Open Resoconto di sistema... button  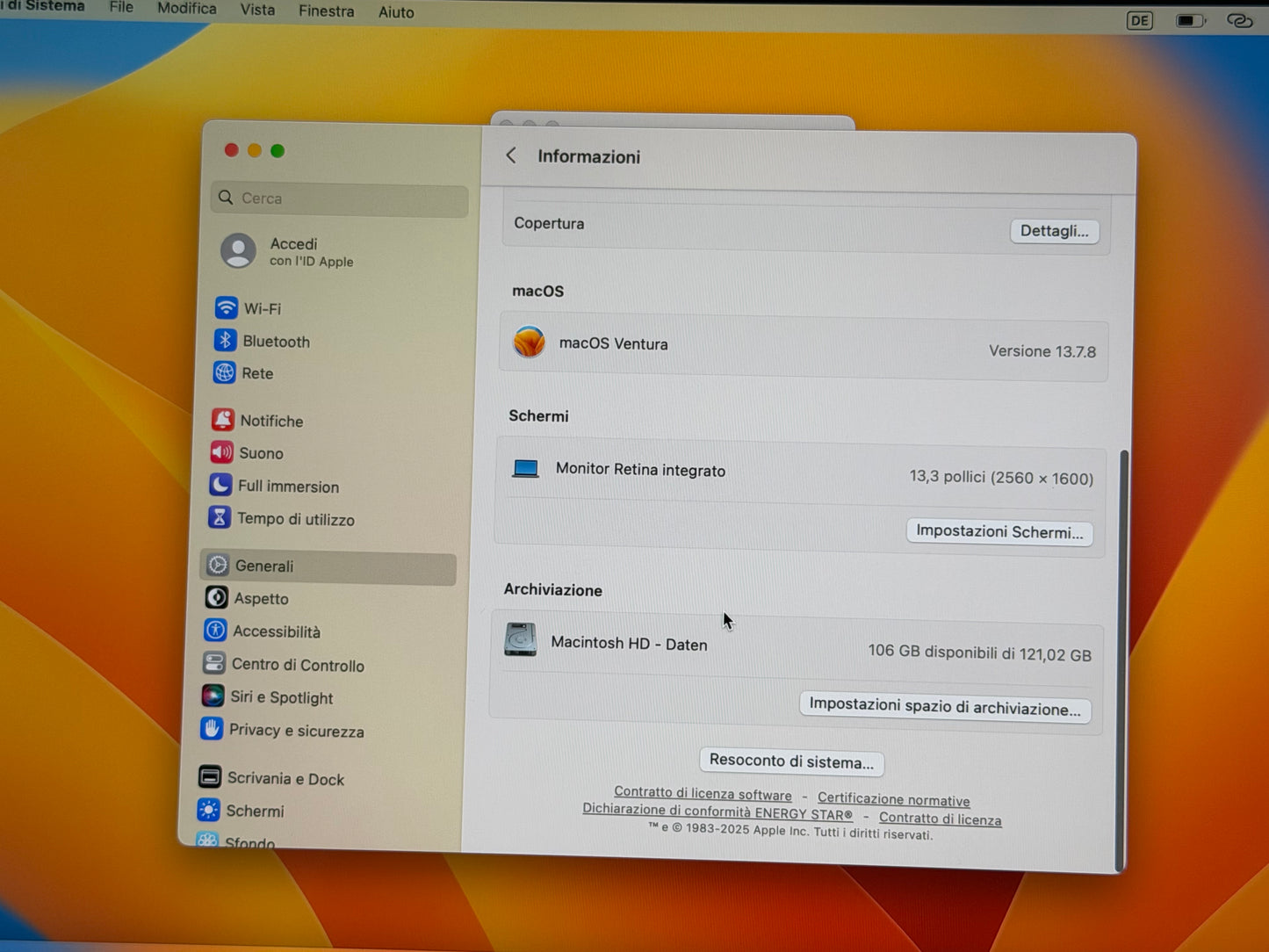point(791,761)
